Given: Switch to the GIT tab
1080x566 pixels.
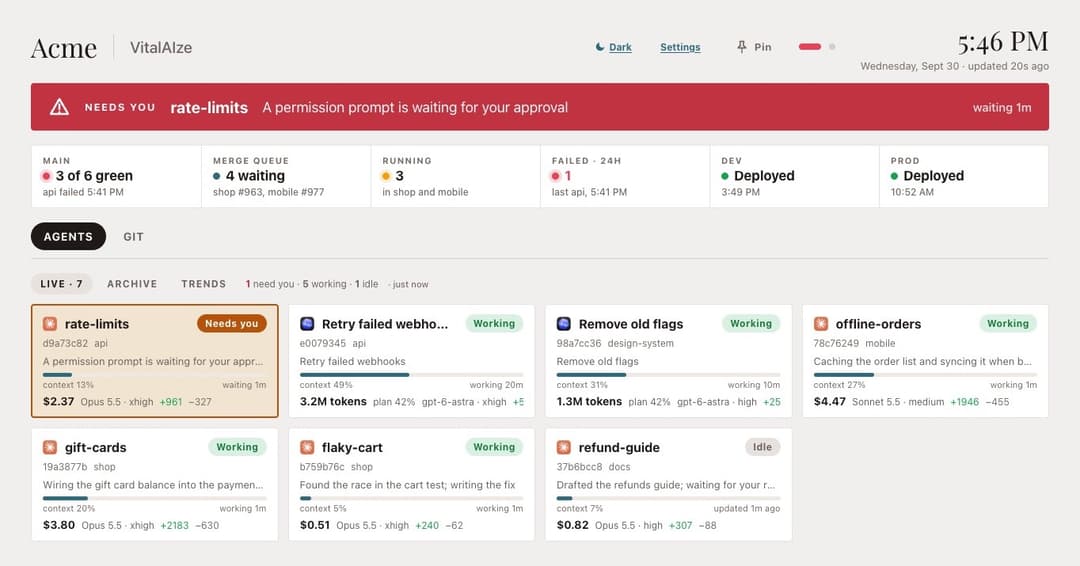Looking at the screenshot, I should coord(134,236).
